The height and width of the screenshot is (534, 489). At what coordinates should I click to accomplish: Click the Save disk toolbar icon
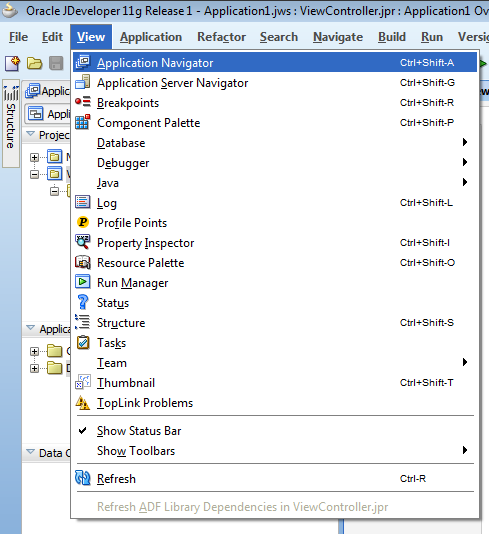pos(56,63)
